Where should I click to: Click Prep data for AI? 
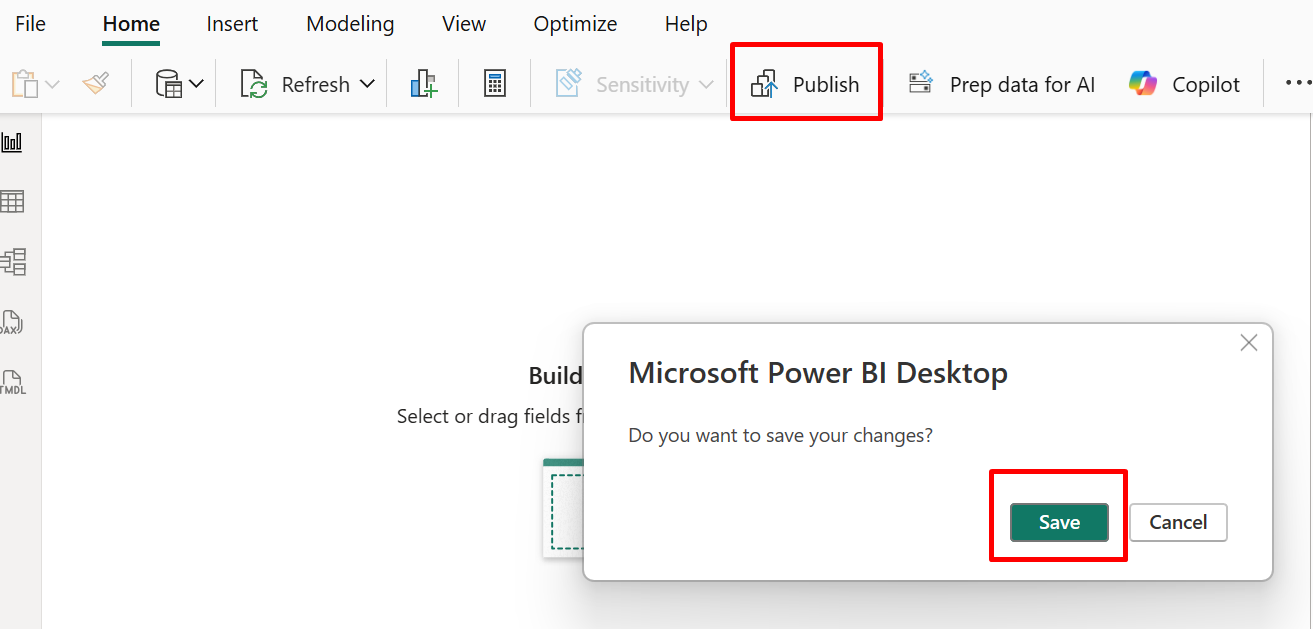click(1001, 85)
